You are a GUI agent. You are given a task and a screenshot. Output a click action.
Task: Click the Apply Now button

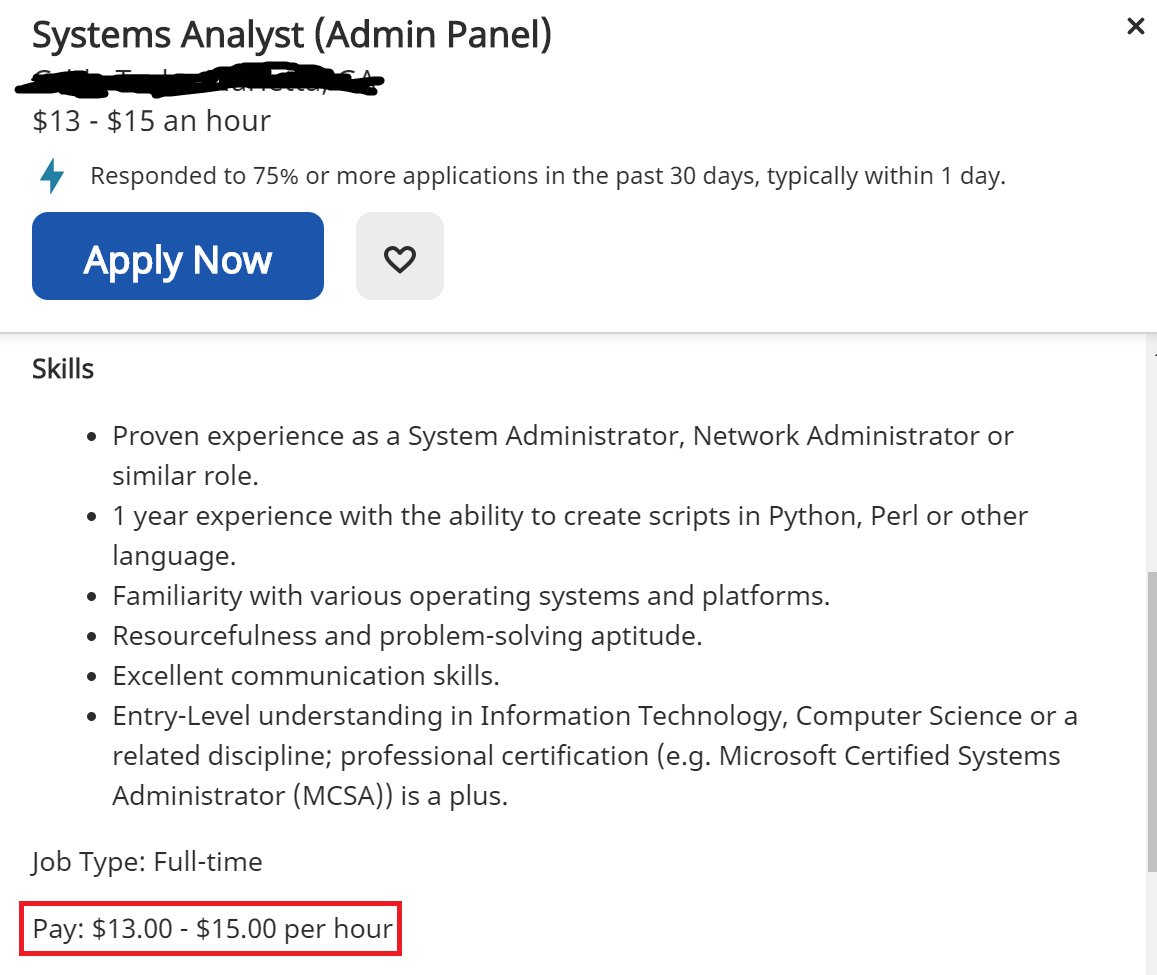pos(178,257)
